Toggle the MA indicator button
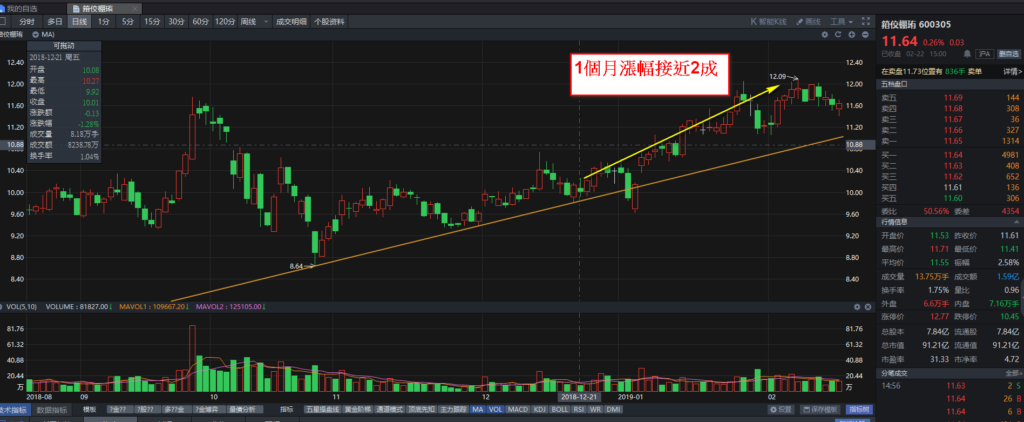This screenshot has width=1024, height=422. pos(477,410)
